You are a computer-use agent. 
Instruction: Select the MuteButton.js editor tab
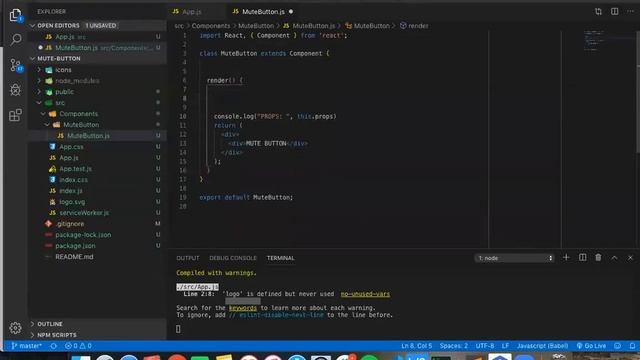(263, 11)
